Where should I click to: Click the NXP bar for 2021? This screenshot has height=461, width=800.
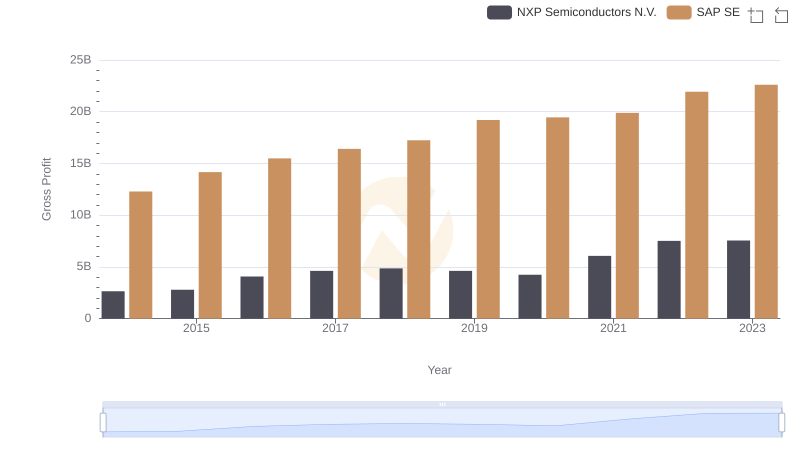tap(599, 288)
